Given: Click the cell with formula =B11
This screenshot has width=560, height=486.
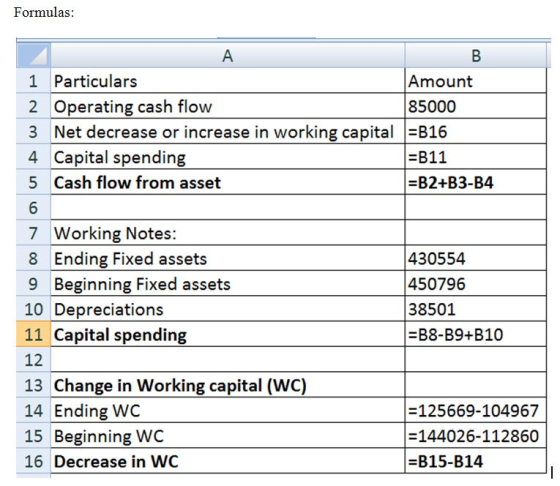Looking at the screenshot, I should (476, 157).
